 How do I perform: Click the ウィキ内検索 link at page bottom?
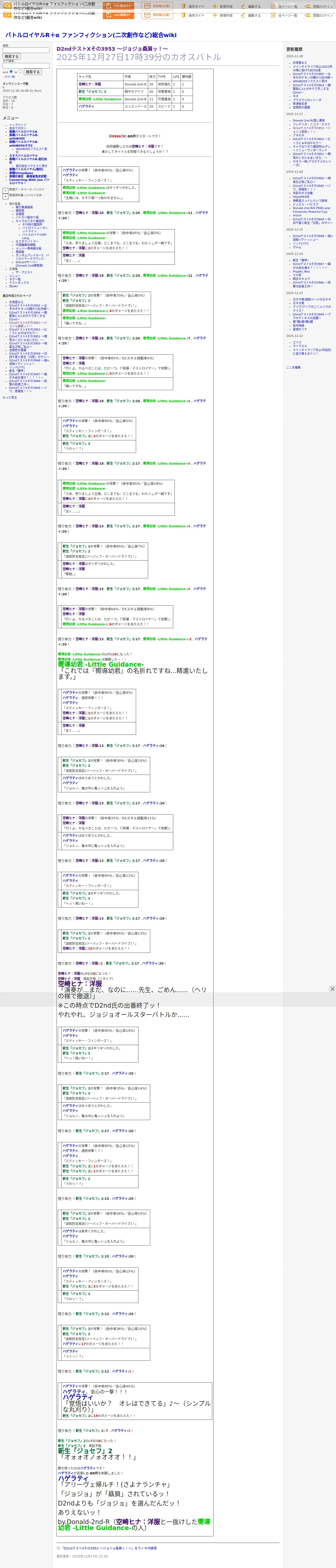pos(109,1548)
